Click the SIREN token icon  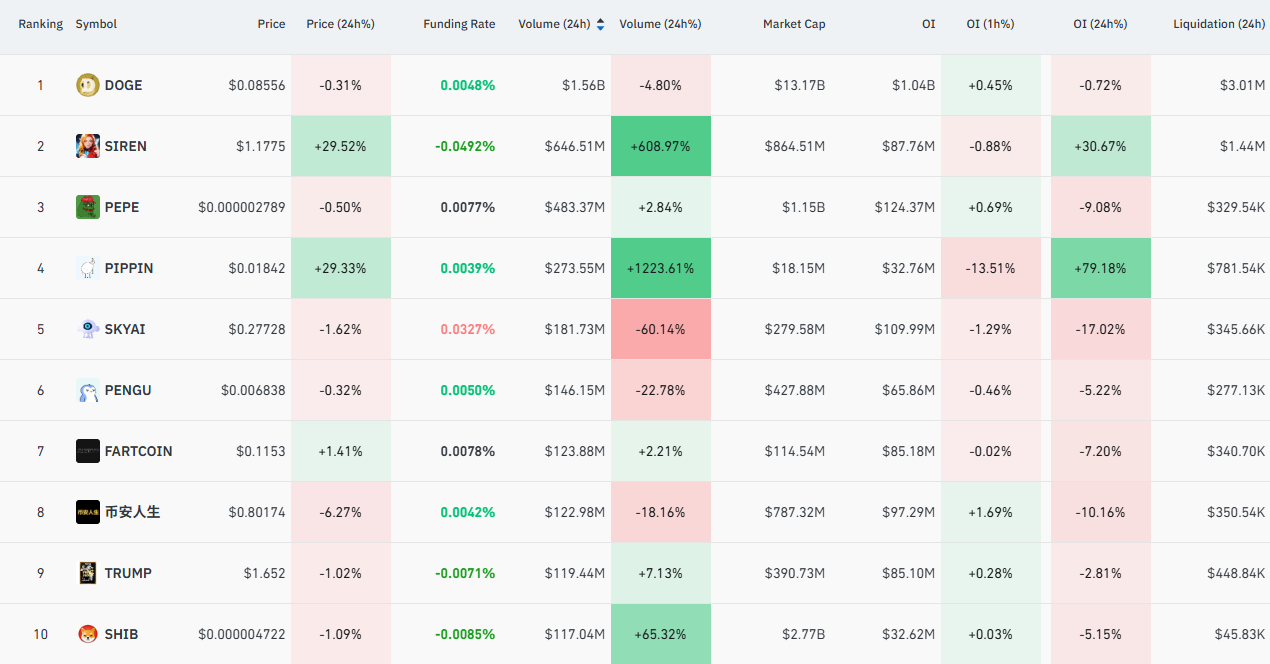point(88,146)
